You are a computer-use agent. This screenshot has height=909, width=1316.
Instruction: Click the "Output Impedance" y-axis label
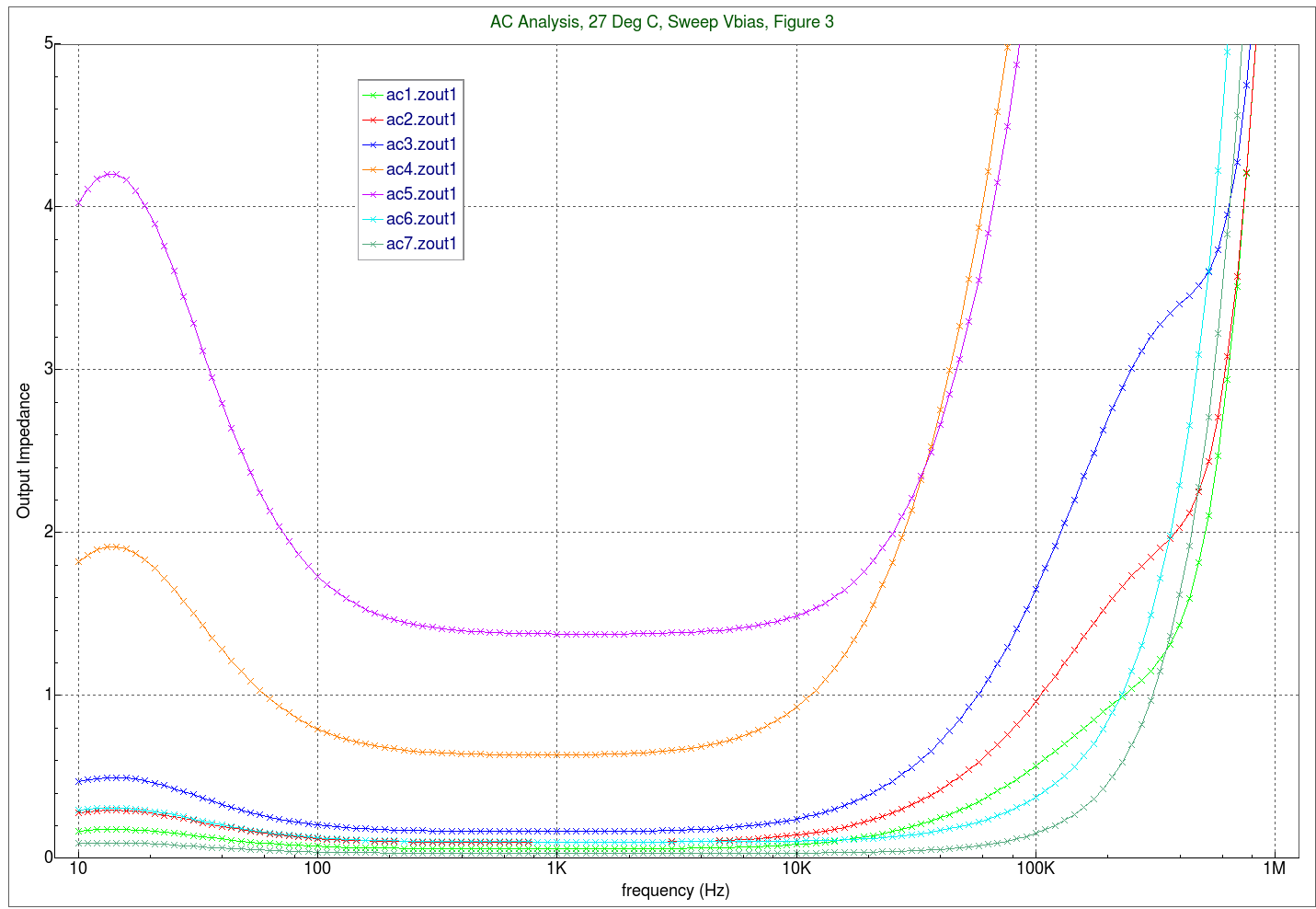(24, 451)
